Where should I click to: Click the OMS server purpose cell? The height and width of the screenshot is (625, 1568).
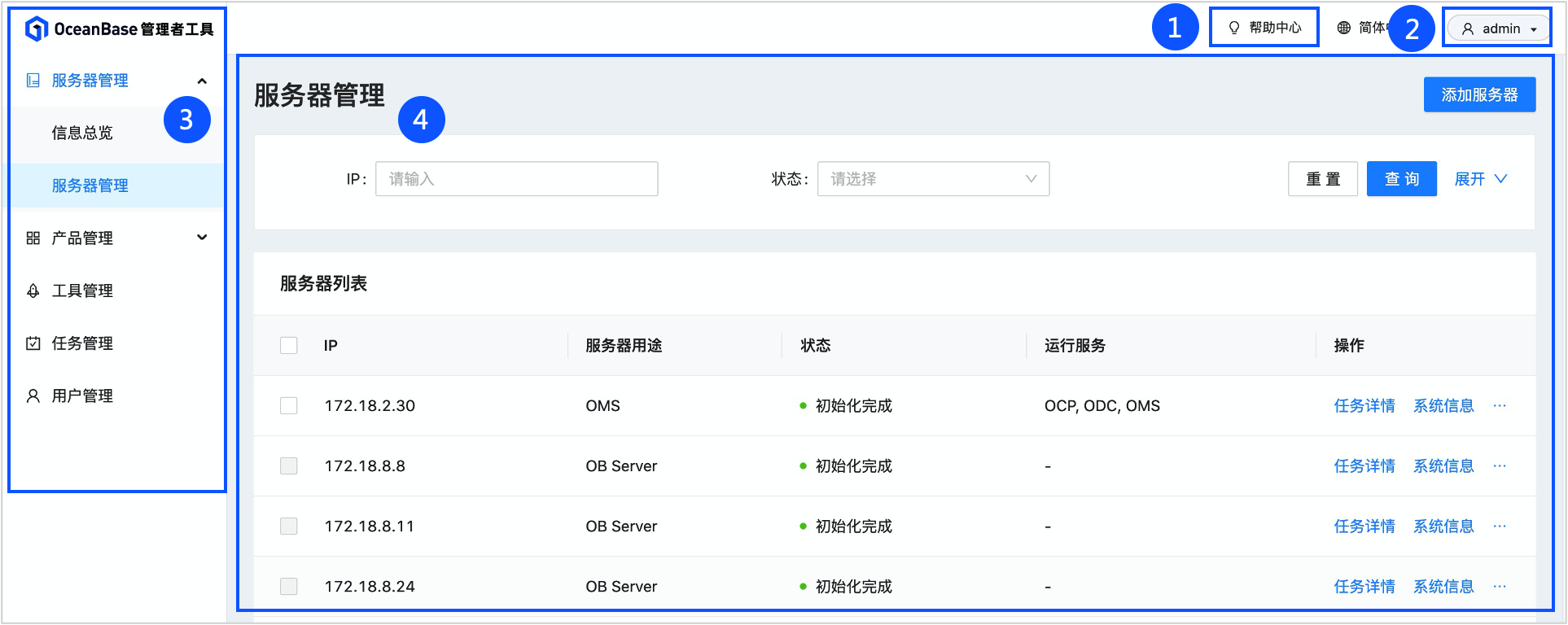click(603, 405)
